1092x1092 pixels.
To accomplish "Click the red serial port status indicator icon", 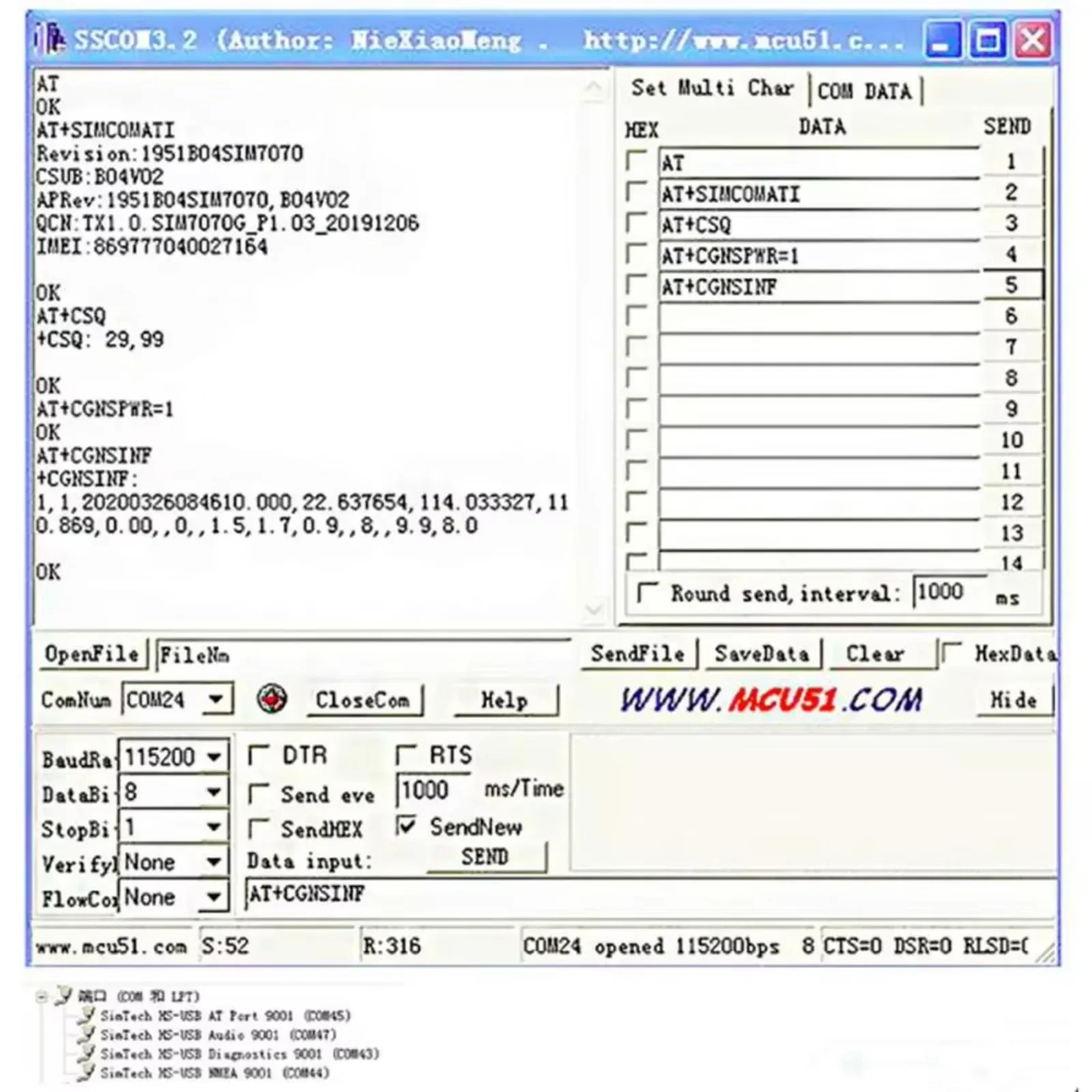I will pos(272,699).
